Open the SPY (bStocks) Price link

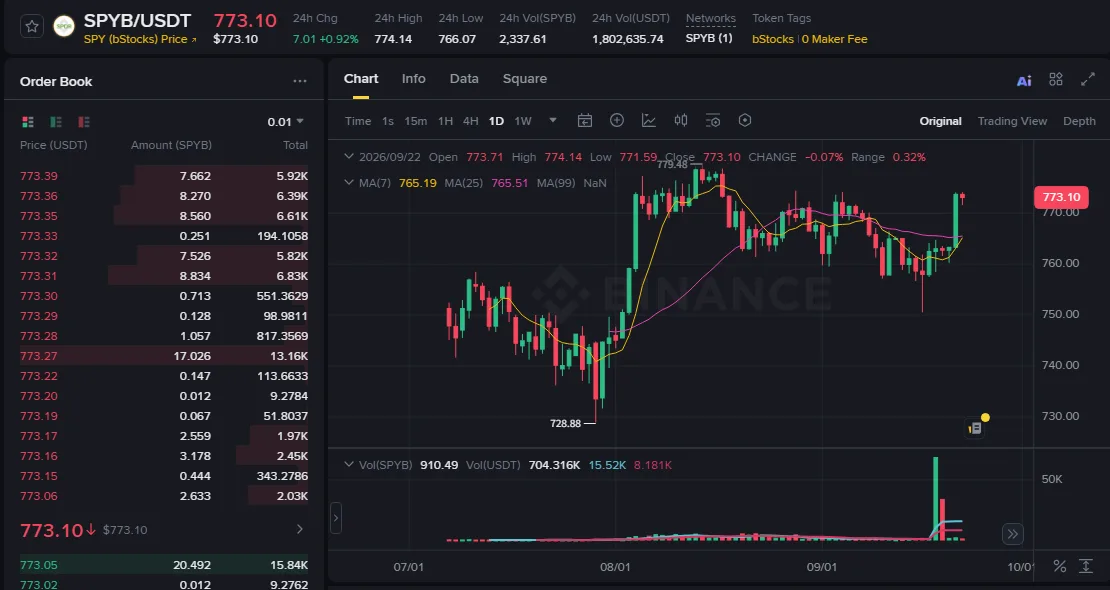tap(140, 39)
